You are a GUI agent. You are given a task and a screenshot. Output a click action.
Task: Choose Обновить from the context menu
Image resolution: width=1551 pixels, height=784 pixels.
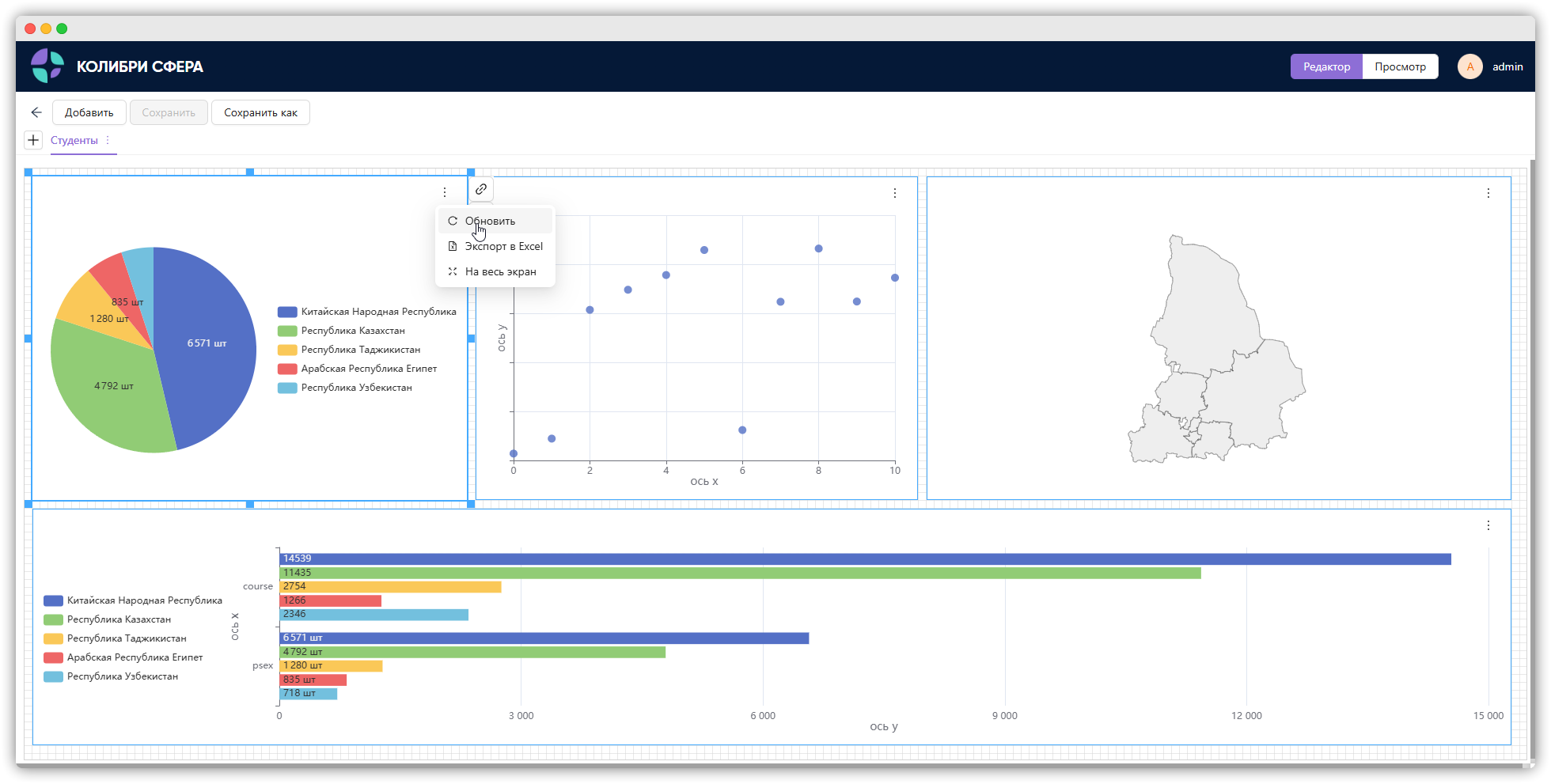click(x=495, y=221)
